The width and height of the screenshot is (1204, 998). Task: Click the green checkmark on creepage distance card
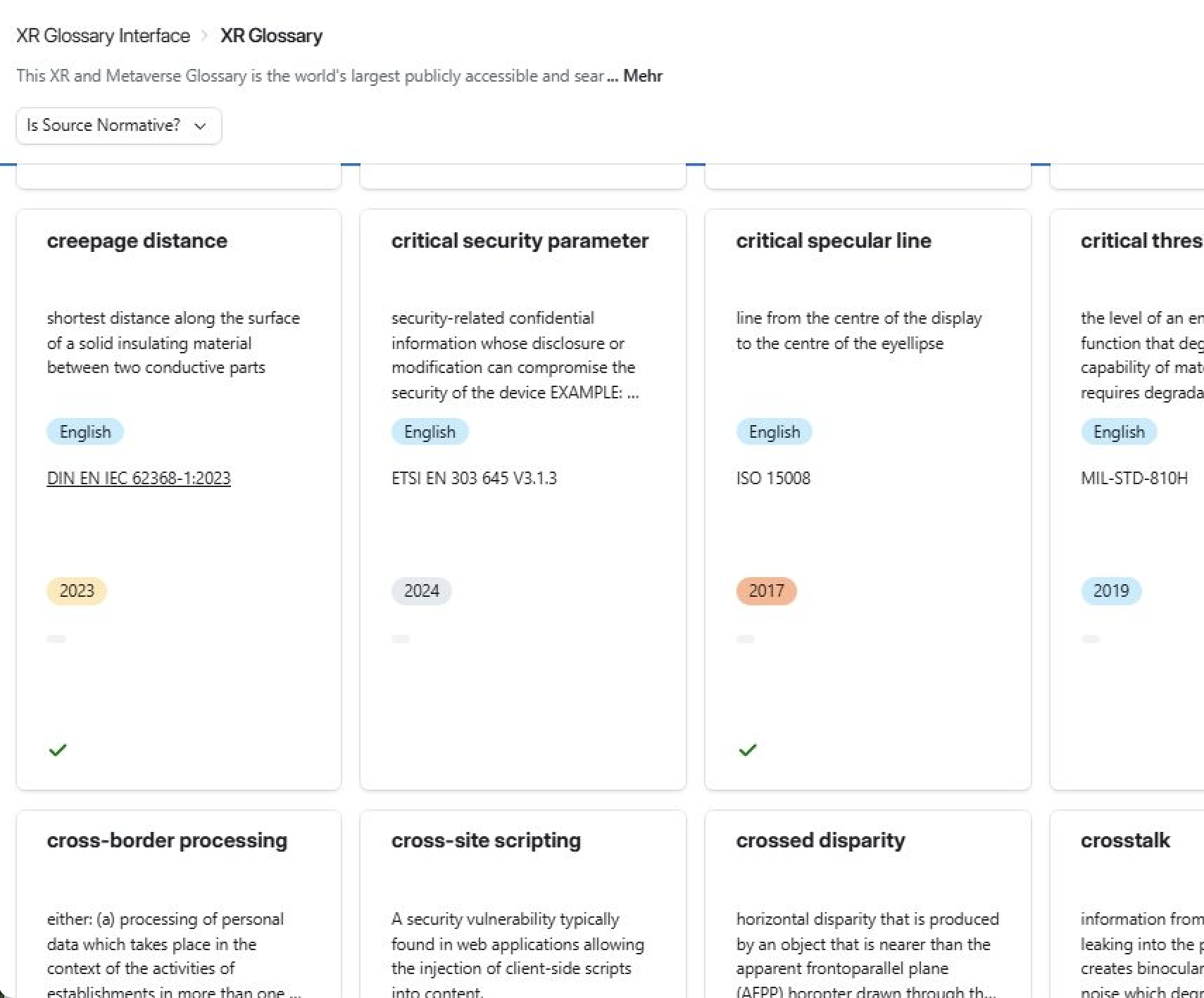[58, 750]
